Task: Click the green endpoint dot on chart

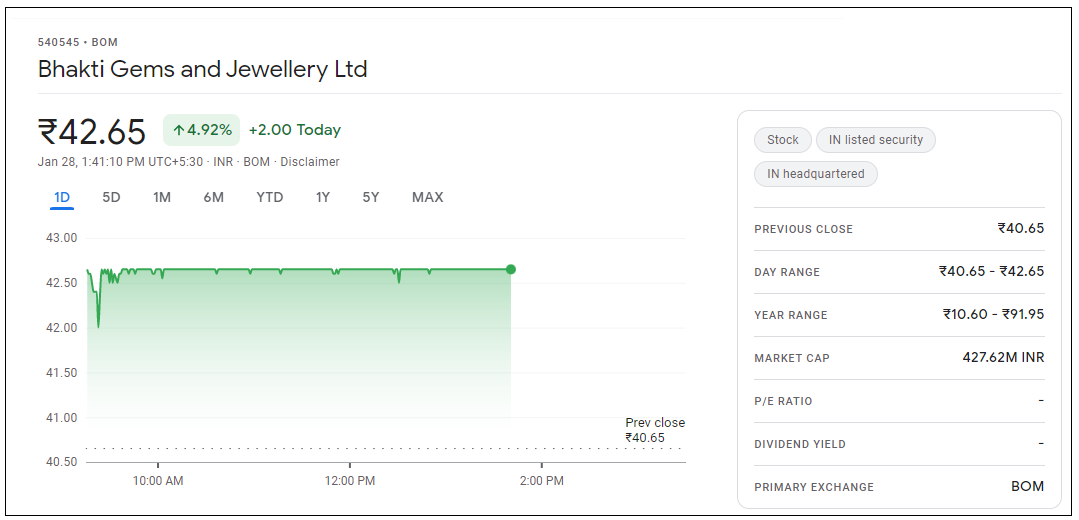Action: tap(511, 269)
